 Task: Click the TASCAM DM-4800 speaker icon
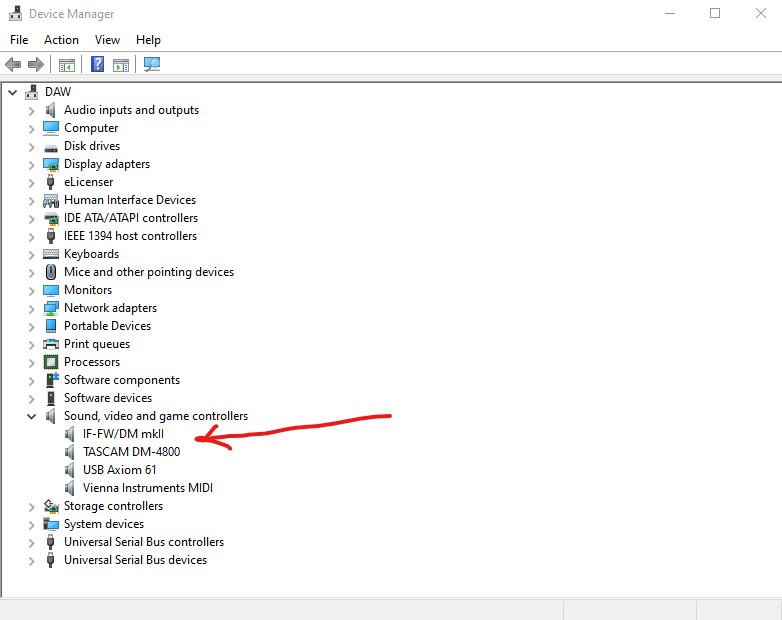(69, 452)
